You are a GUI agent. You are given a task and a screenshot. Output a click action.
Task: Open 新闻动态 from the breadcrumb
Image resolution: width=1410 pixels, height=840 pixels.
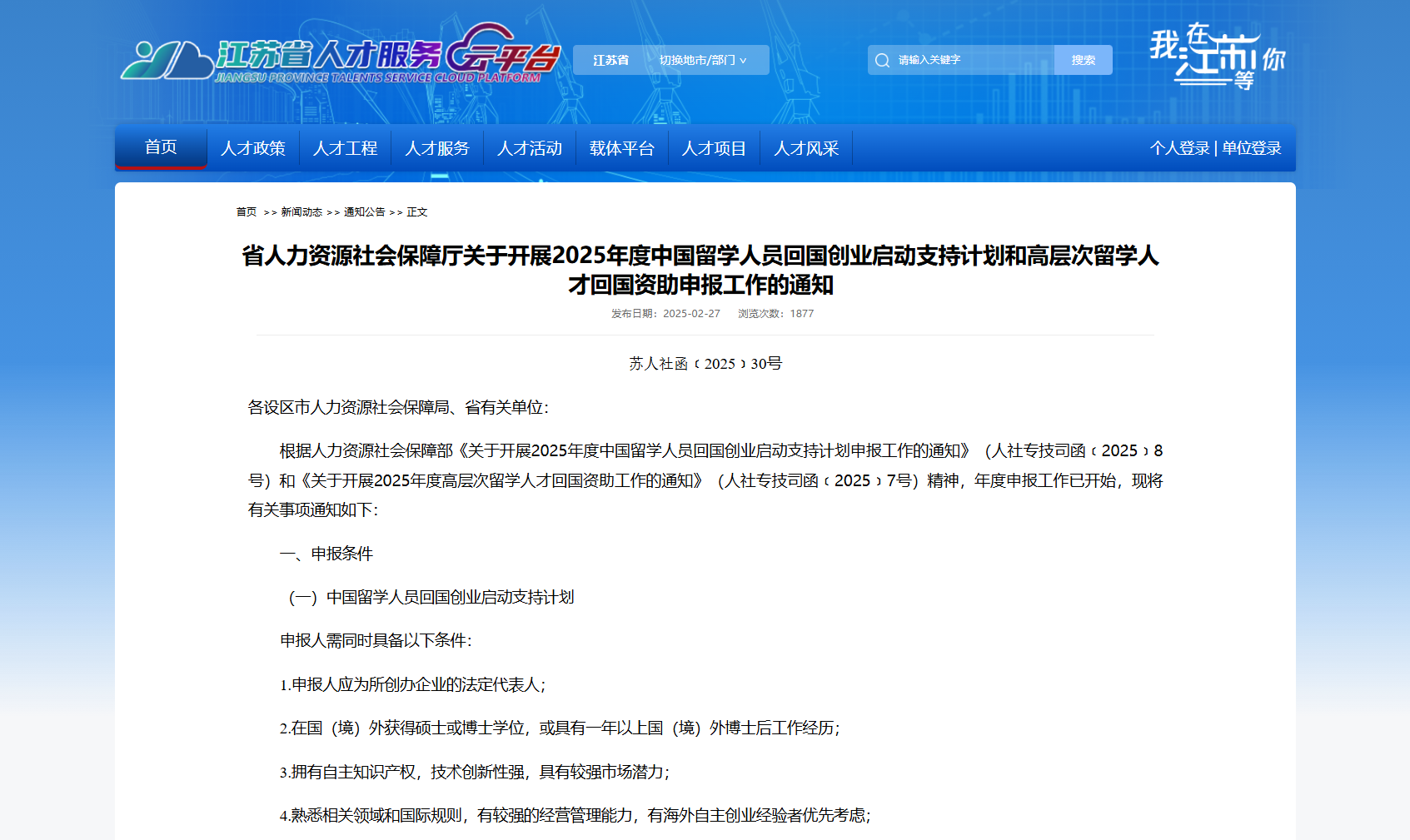coord(300,212)
